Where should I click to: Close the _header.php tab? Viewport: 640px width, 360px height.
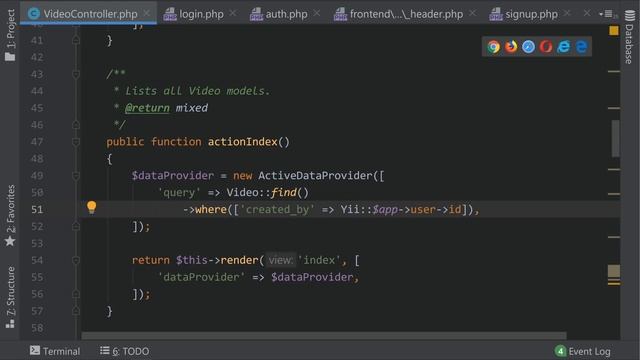point(472,13)
